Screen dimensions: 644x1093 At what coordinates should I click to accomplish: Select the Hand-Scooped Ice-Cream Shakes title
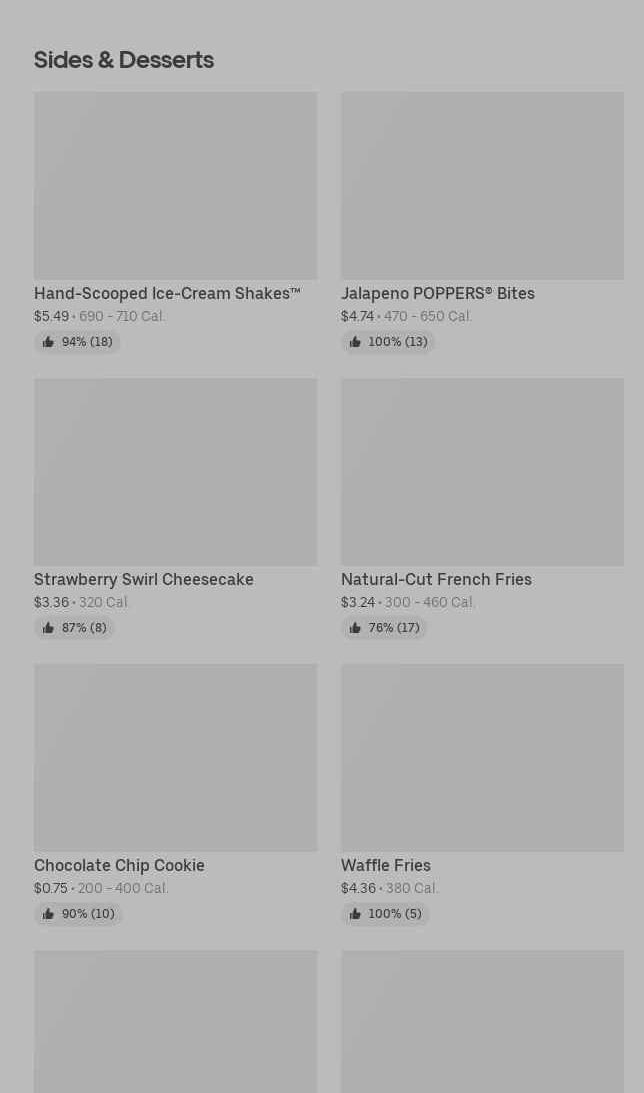pos(167,293)
